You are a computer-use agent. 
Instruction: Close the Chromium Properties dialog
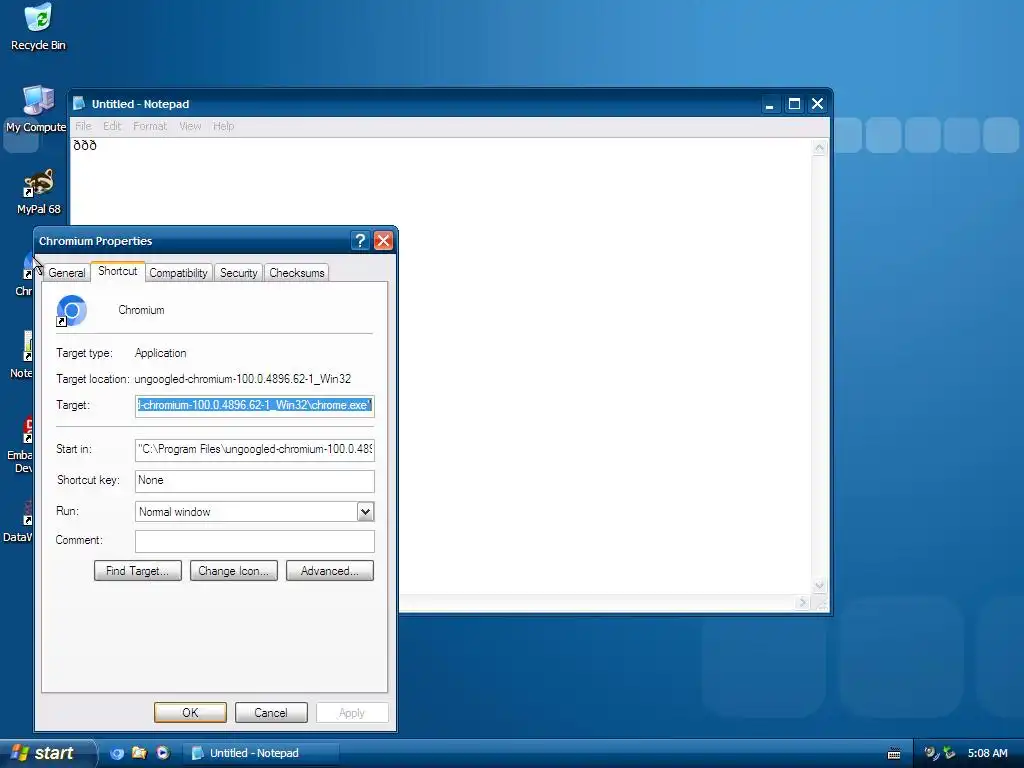pyautogui.click(x=383, y=241)
